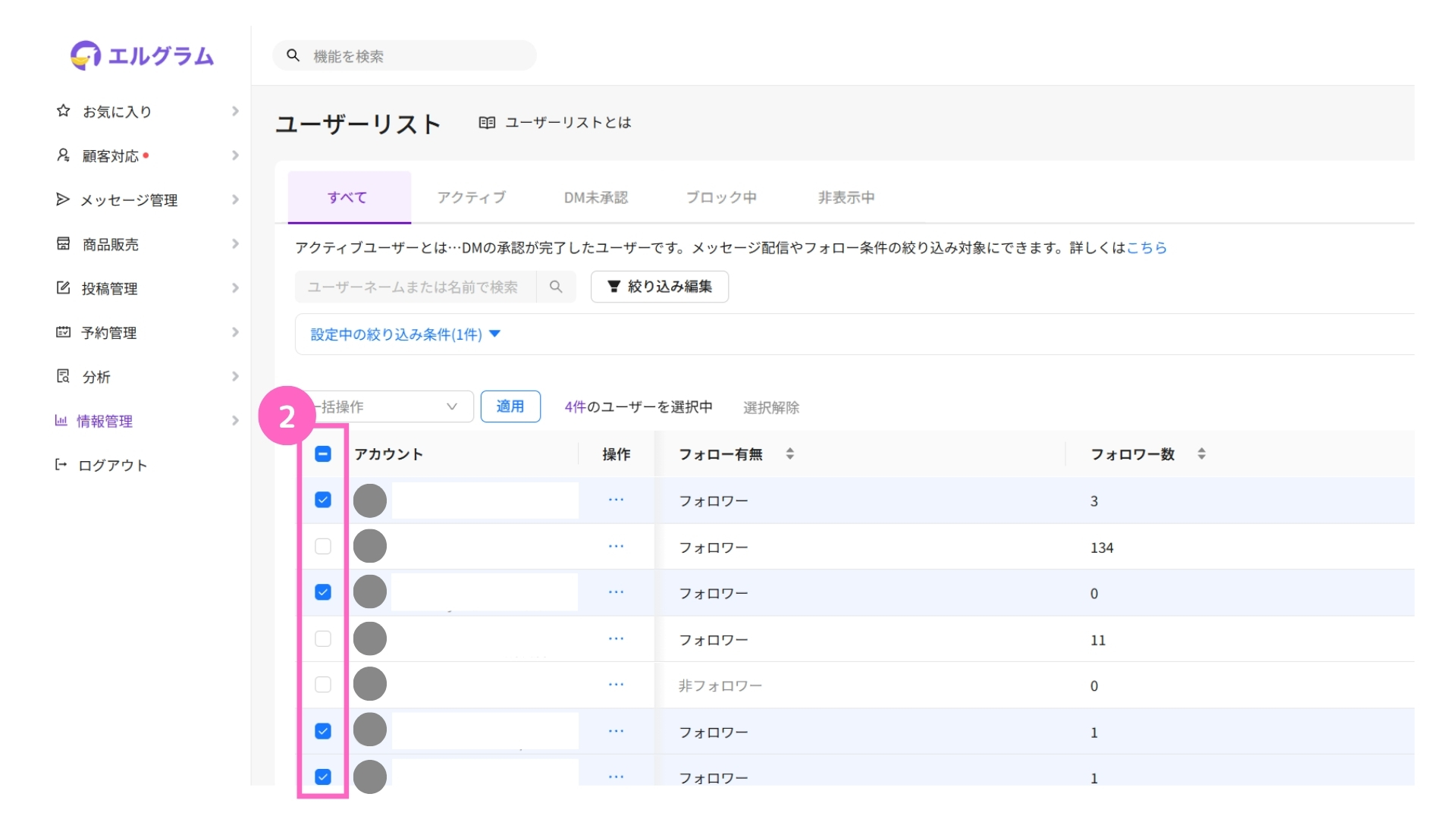Open the book icon ユーザーリストとは help
The height and width of the screenshot is (819, 1456).
tap(487, 123)
